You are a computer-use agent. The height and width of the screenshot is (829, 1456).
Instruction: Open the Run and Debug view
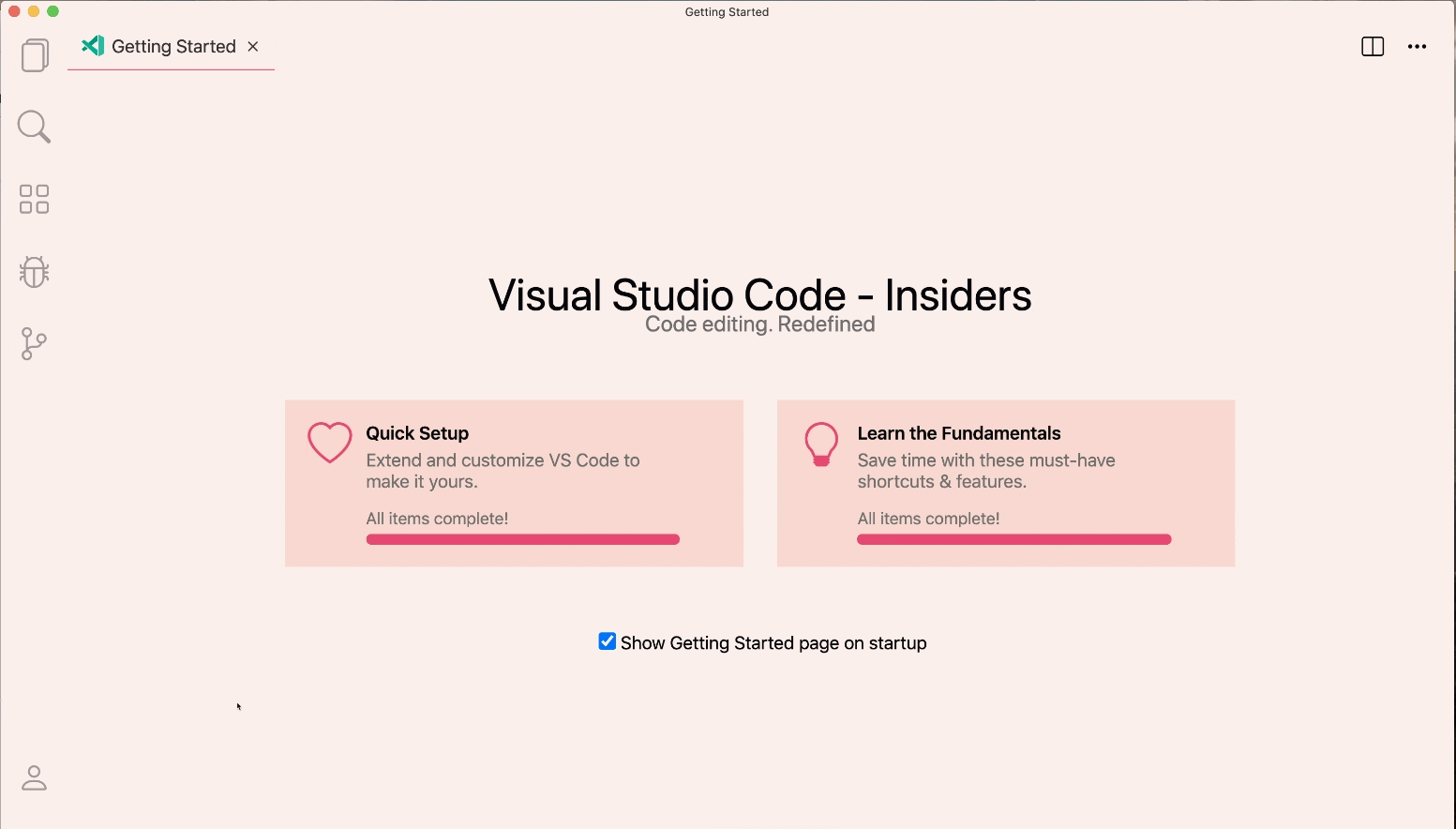click(x=34, y=271)
